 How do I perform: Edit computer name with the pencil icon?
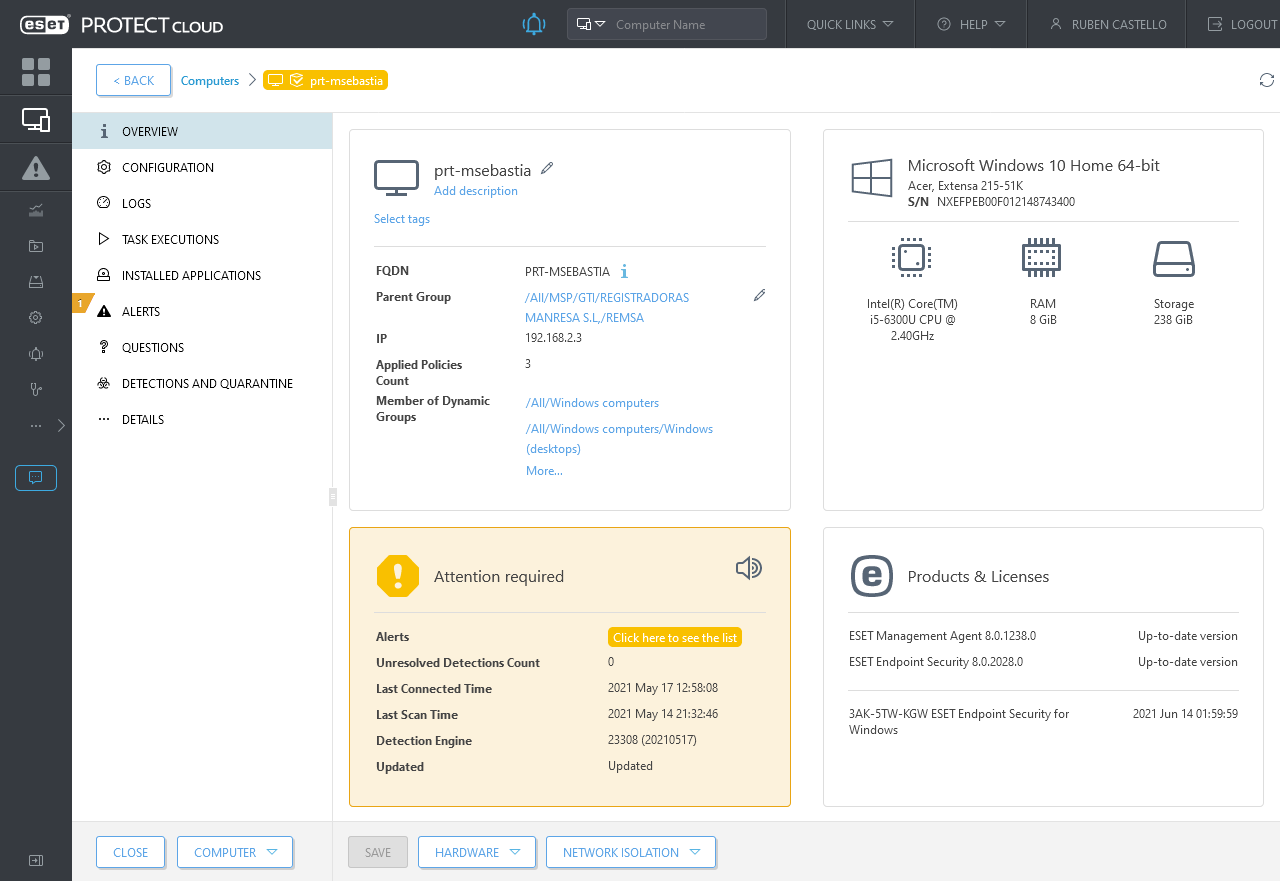coord(547,168)
